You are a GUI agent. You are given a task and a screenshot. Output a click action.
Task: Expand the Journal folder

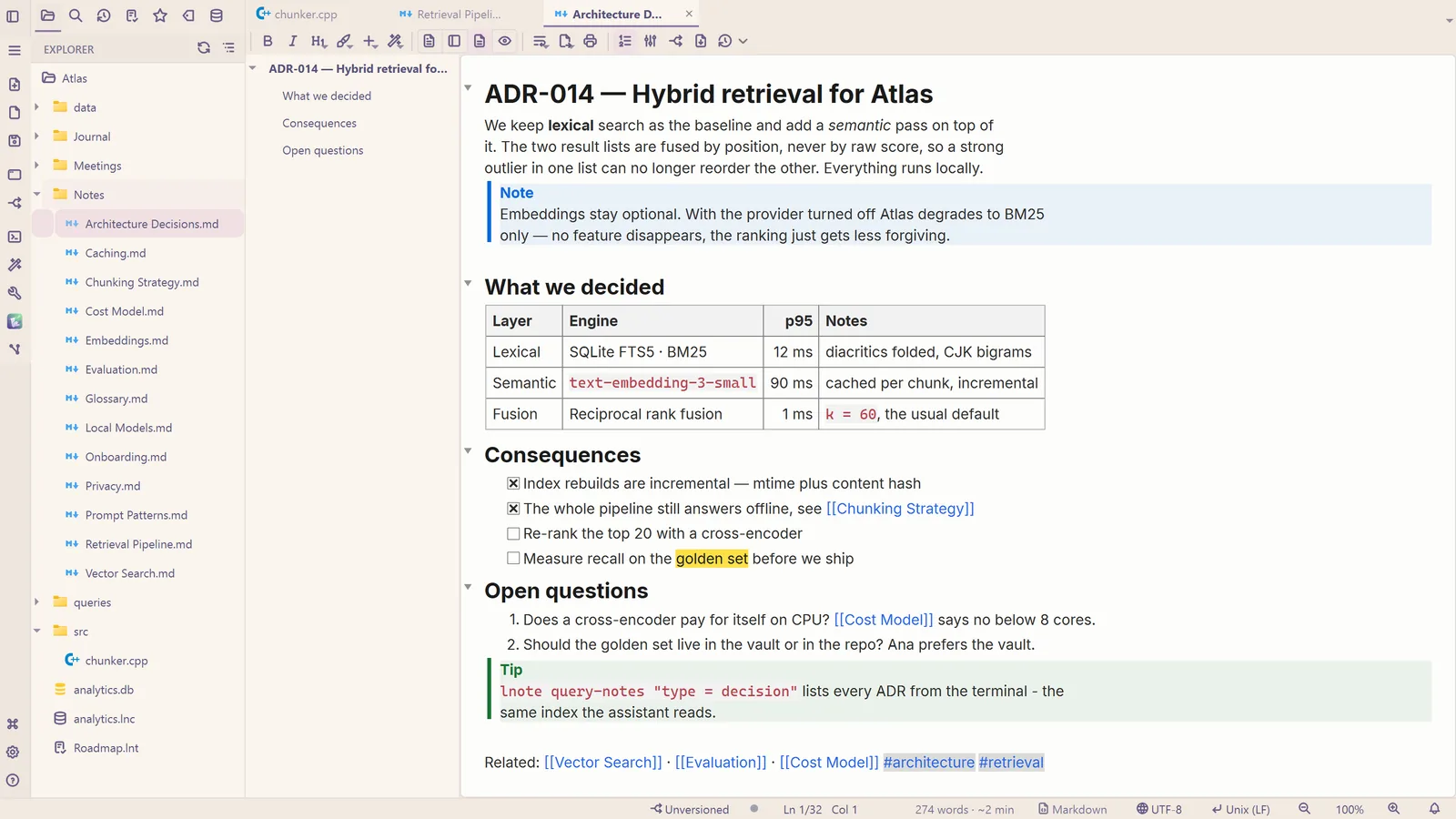pyautogui.click(x=36, y=136)
